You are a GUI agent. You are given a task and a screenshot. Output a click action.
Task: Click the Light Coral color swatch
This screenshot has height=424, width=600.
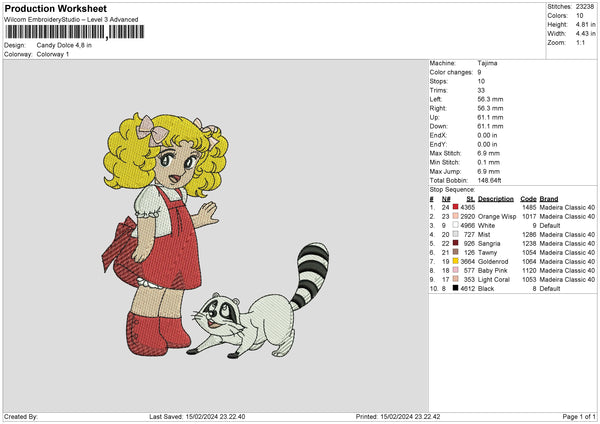point(455,279)
